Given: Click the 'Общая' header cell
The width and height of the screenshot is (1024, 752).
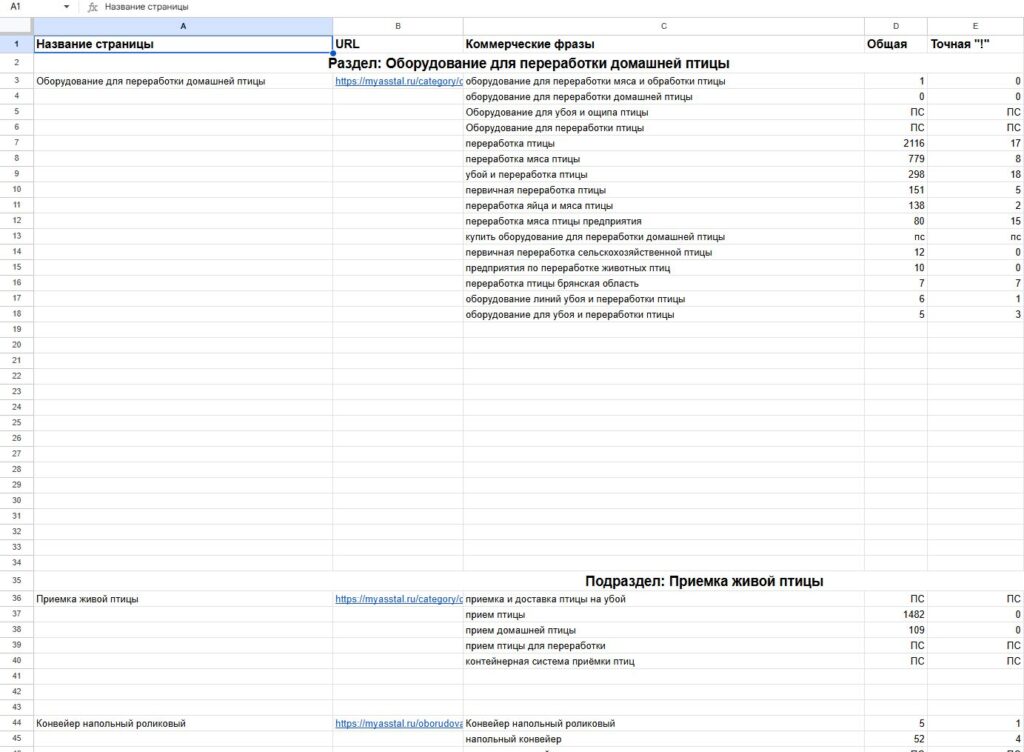Looking at the screenshot, I should [x=896, y=44].
